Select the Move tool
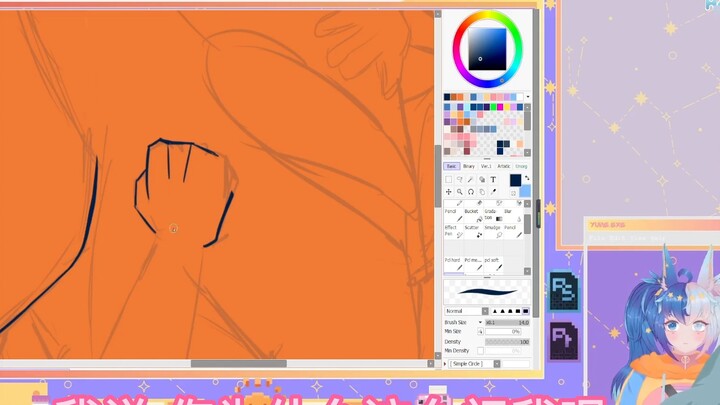This screenshot has width=720, height=405. pos(449,192)
